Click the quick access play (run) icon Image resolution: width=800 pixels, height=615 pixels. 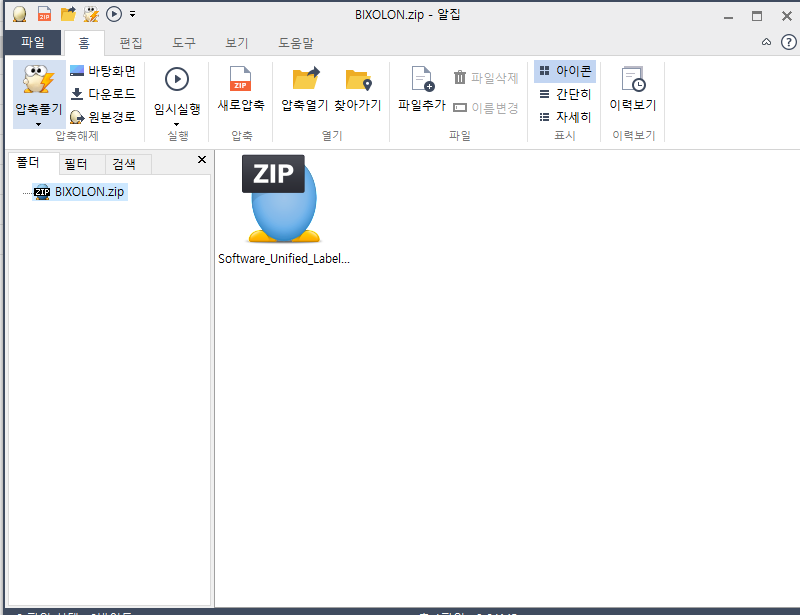[114, 14]
